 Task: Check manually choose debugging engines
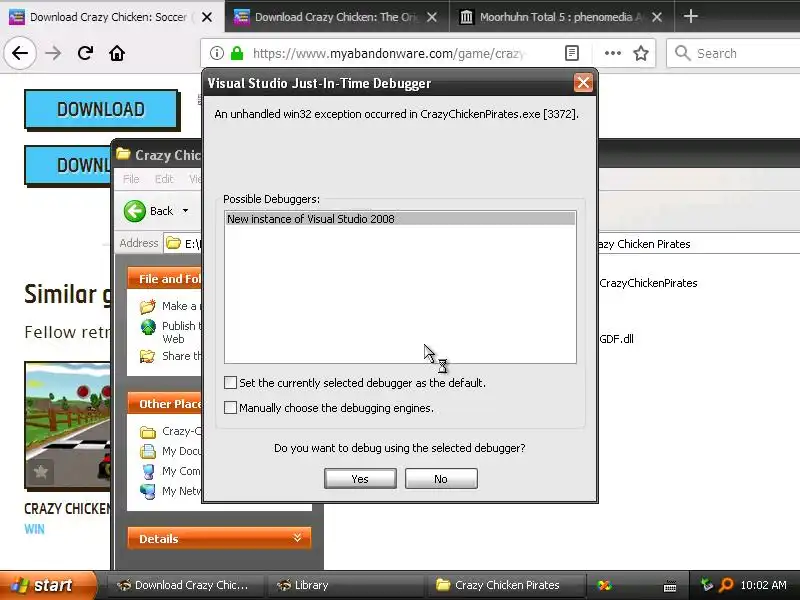click(x=231, y=408)
